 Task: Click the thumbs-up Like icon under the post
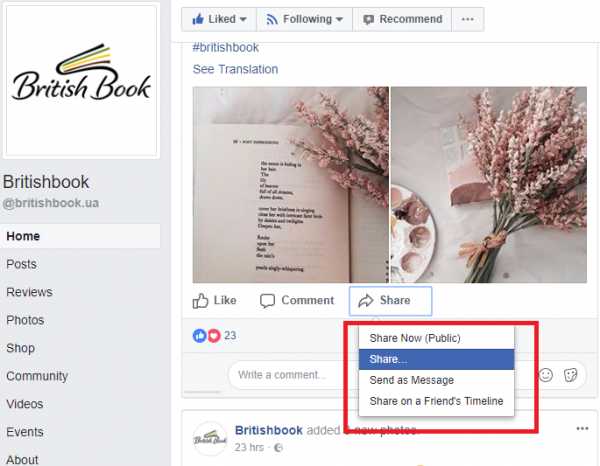point(200,301)
